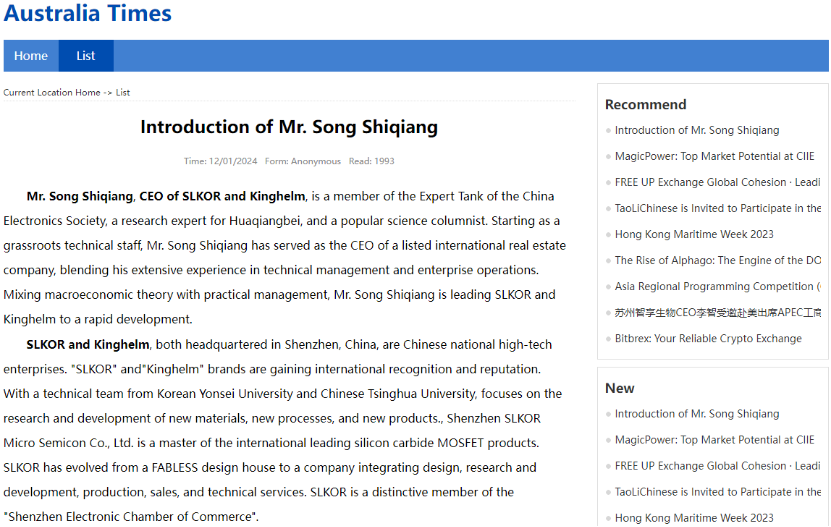Open Bitbrex Your Reliable Crypto Exchange link

708,338
